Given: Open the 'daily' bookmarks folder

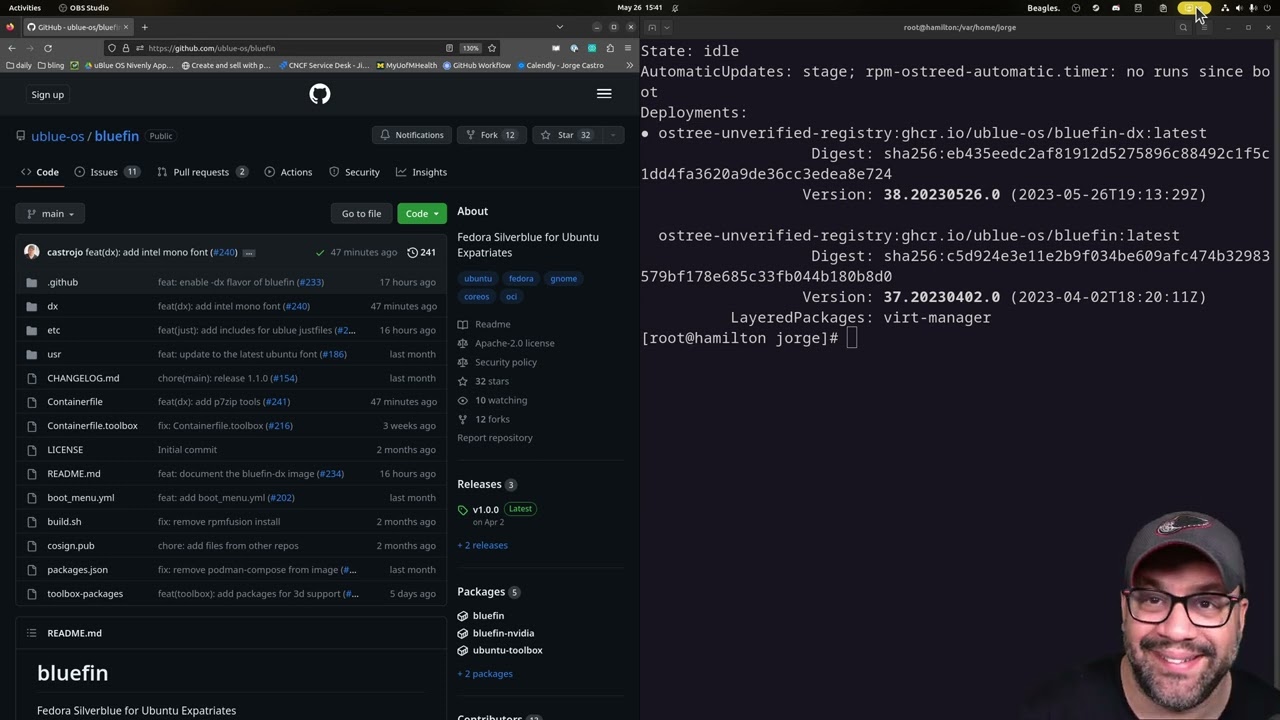Looking at the screenshot, I should pyautogui.click(x=19, y=65).
